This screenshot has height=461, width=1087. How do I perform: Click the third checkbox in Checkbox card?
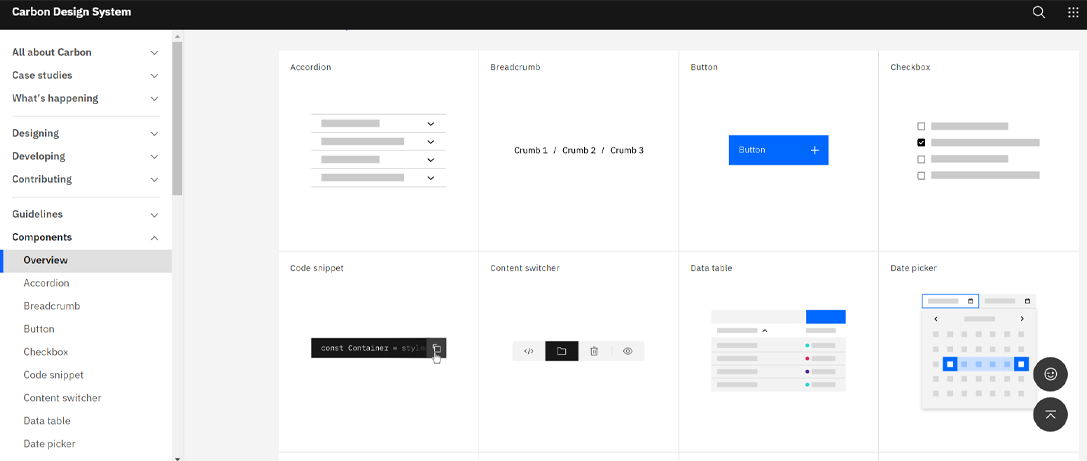921,159
